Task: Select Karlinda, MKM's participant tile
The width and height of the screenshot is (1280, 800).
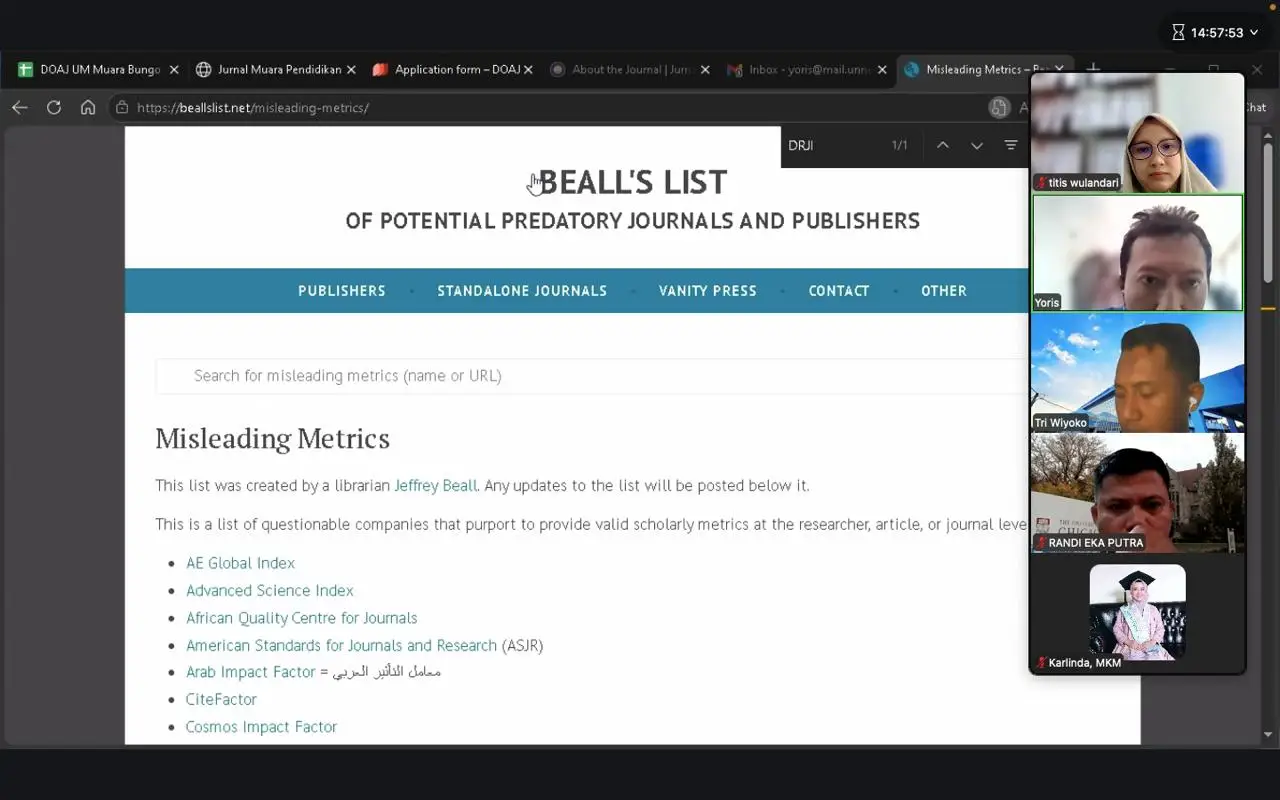Action: click(1138, 613)
